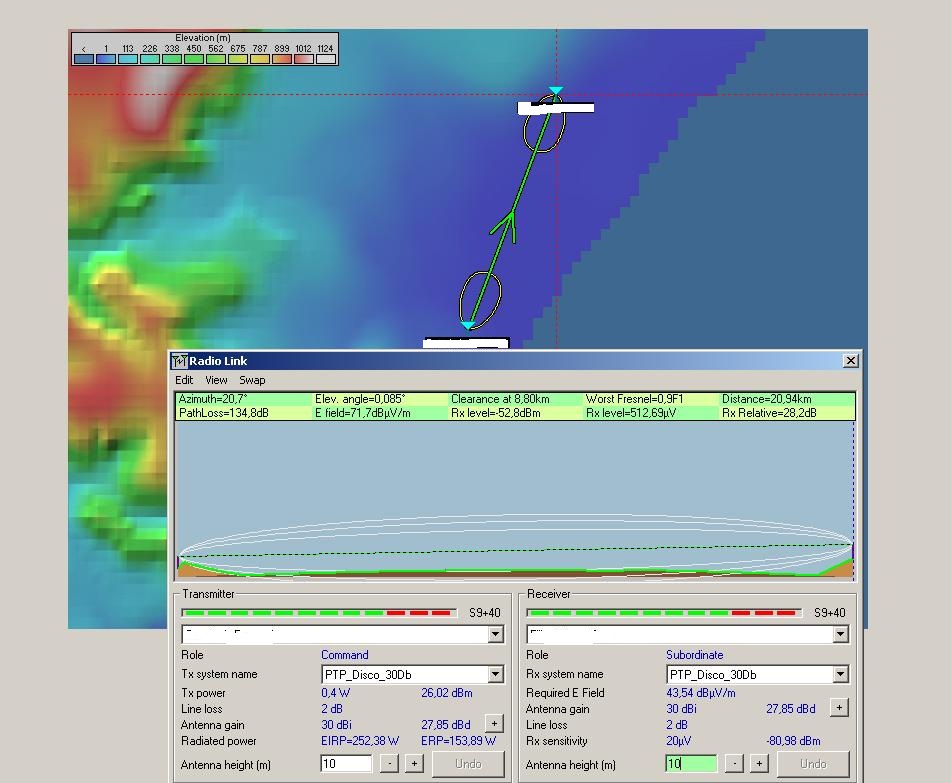Click the Transmitter Undo button

coord(468,764)
